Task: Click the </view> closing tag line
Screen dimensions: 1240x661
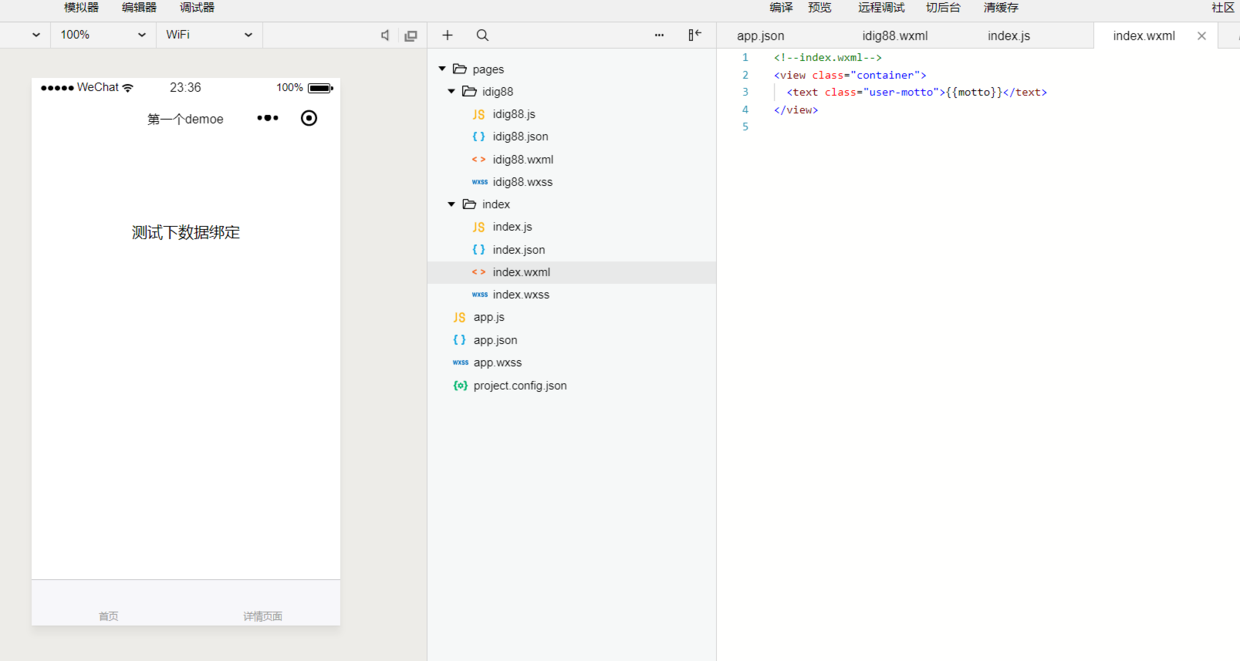Action: pyautogui.click(x=796, y=110)
